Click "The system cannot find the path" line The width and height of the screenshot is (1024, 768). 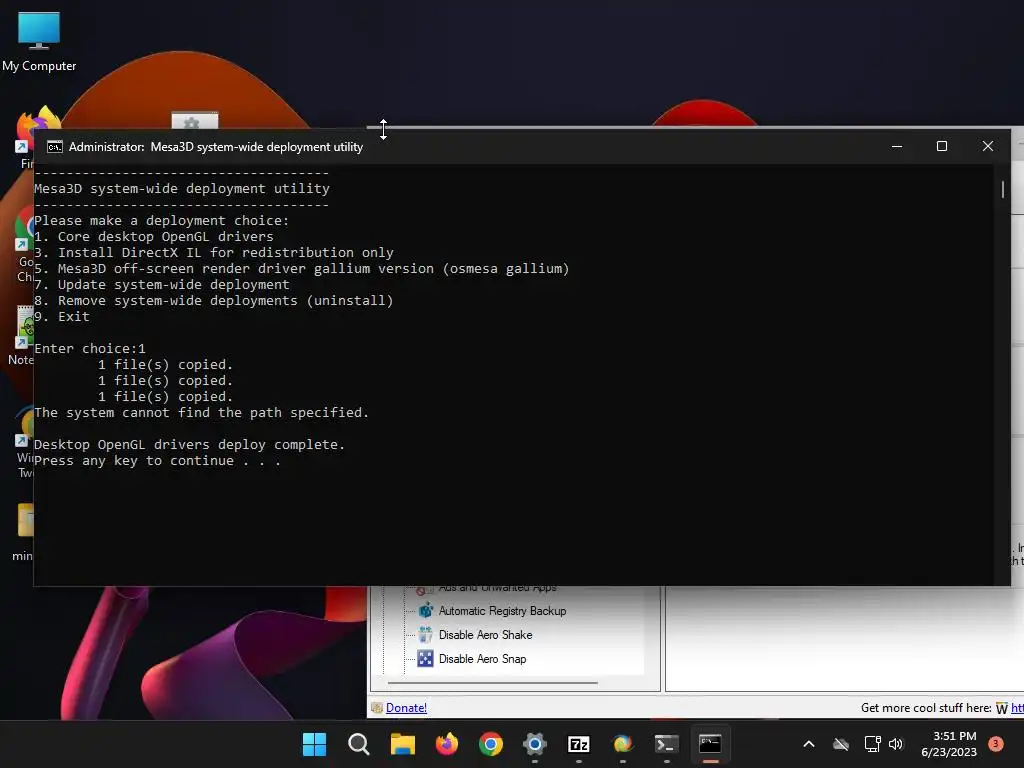coord(202,413)
